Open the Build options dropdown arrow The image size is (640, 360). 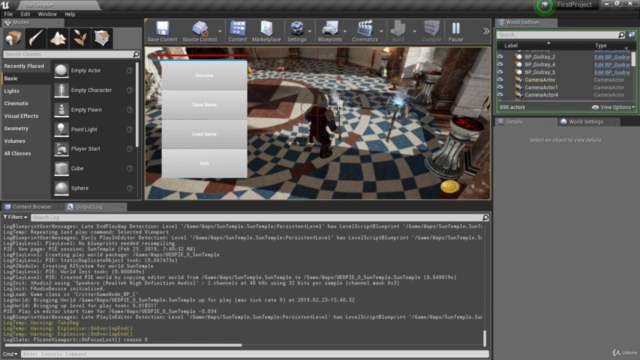(414, 31)
